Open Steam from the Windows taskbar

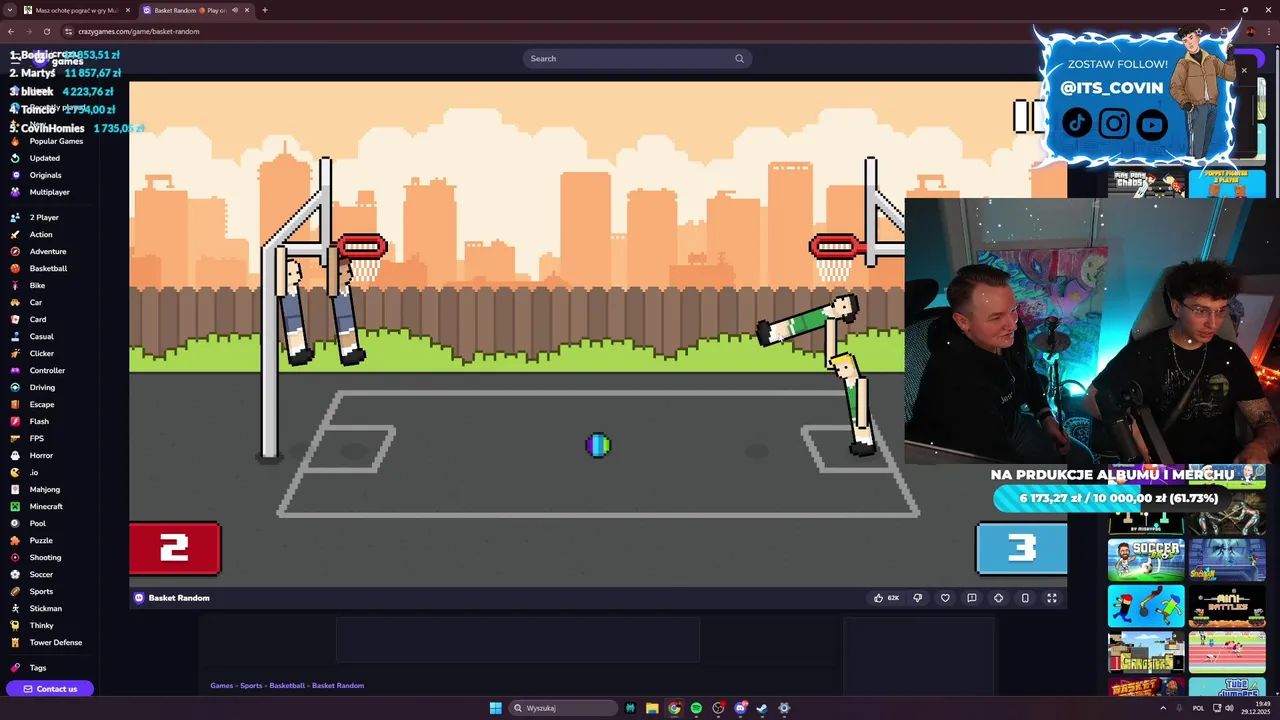(x=762, y=708)
